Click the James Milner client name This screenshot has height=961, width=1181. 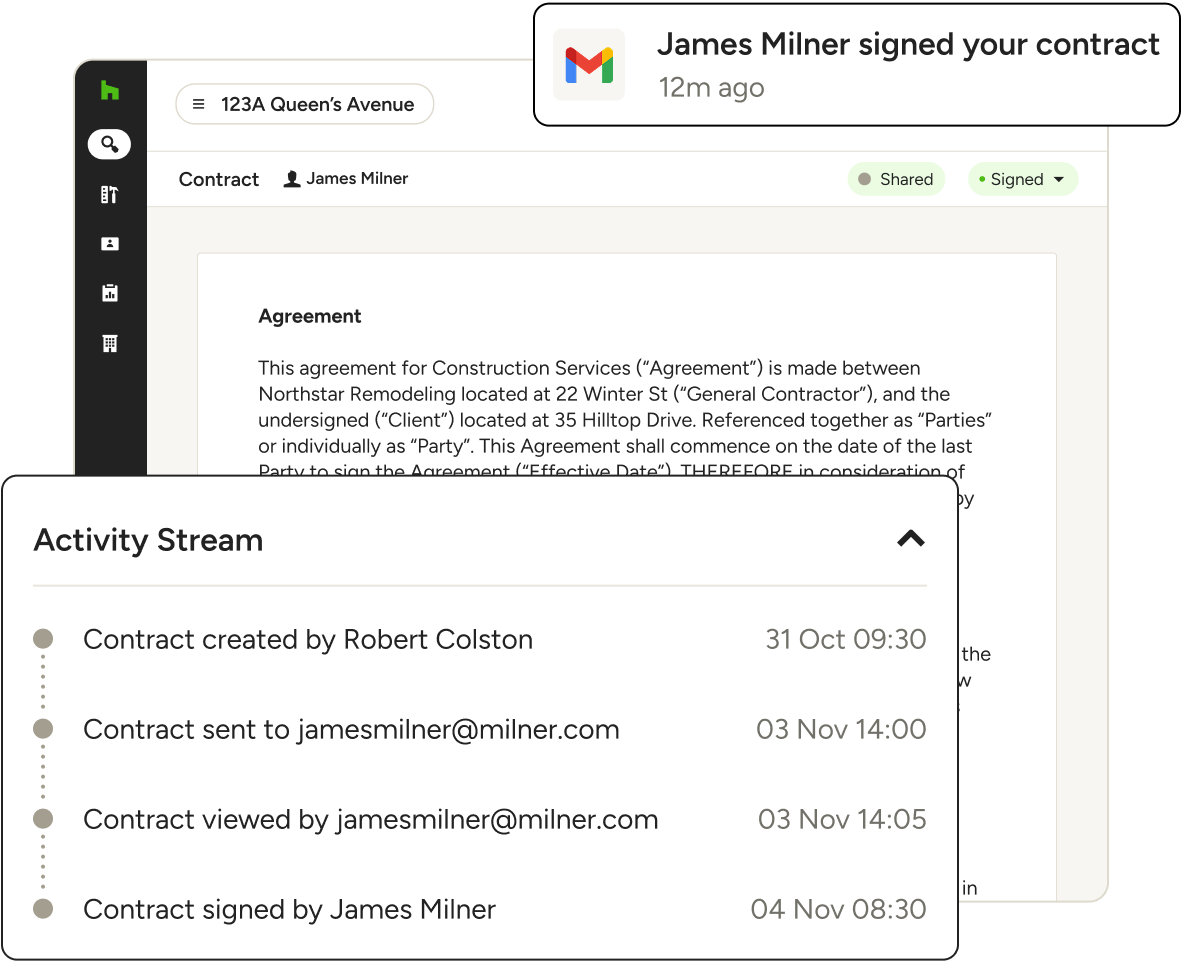pos(357,178)
